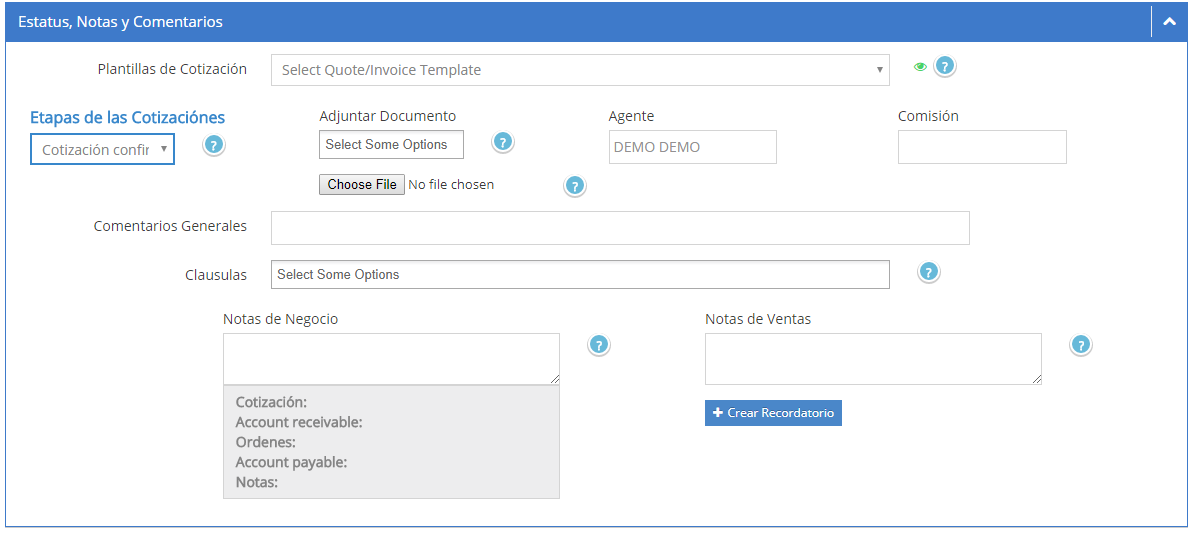
Task: Select options in the Clausulas field
Action: (580, 274)
